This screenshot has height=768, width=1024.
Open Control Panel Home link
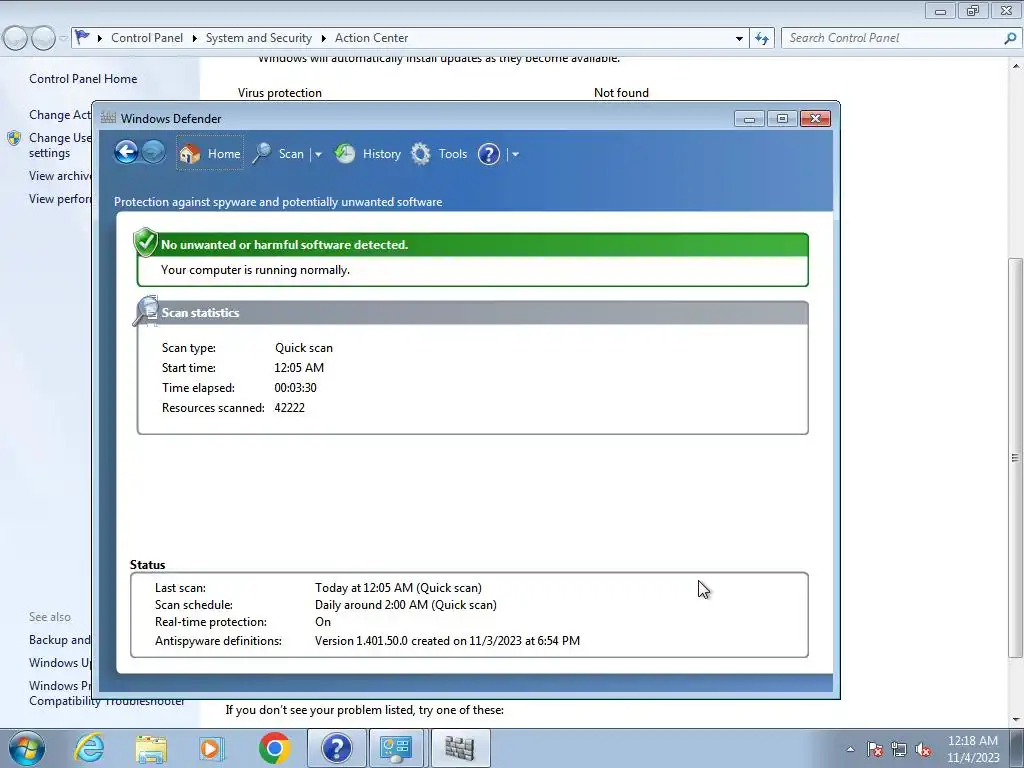83,78
